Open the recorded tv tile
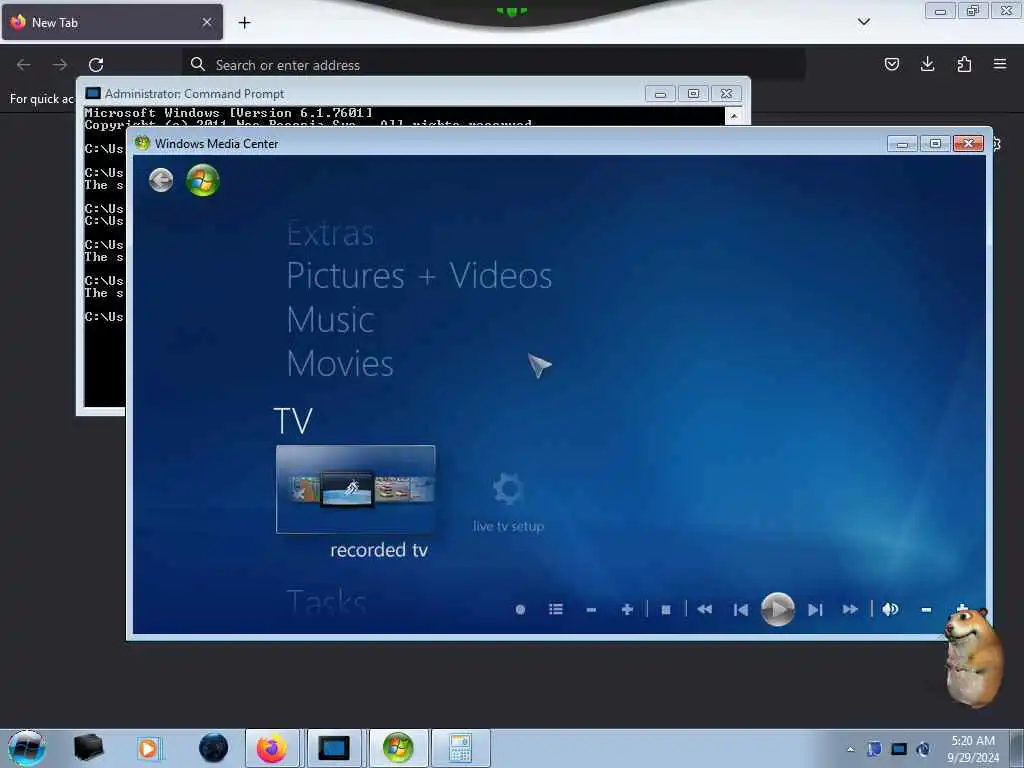Screen dimensions: 1024x768 tap(355, 489)
